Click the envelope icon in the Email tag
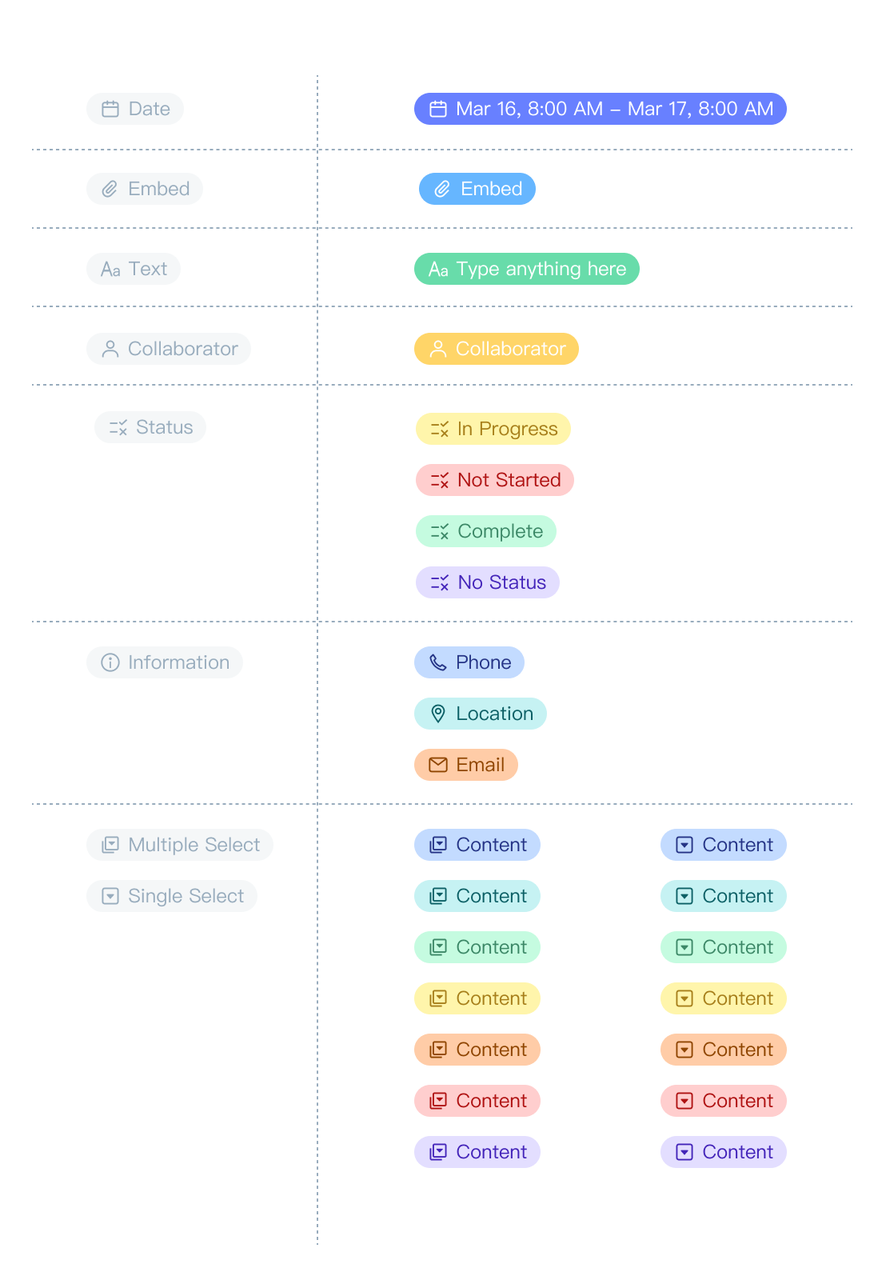Image resolution: width=878 pixels, height=1280 pixels. click(438, 765)
